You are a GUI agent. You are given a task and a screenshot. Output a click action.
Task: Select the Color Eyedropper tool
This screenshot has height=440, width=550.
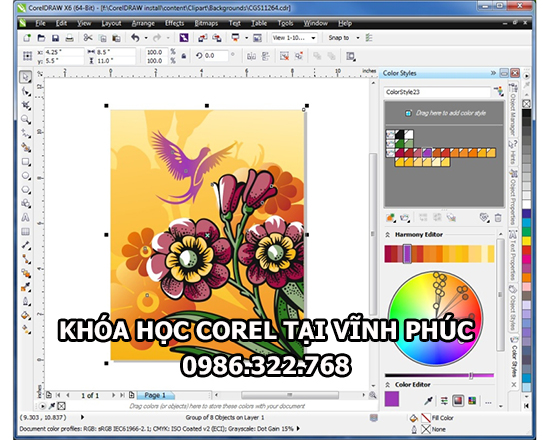[26, 287]
